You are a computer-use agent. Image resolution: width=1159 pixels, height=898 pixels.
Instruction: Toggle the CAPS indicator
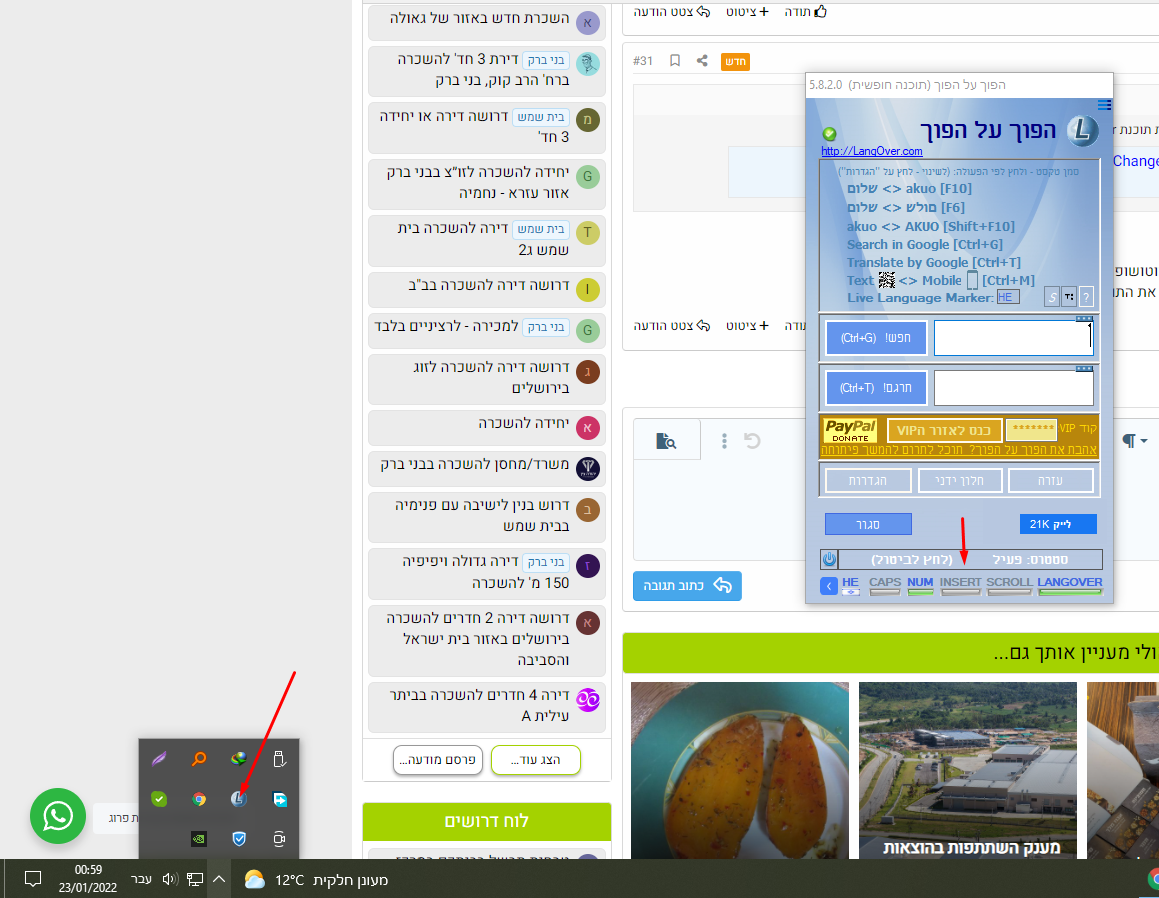[x=885, y=585]
